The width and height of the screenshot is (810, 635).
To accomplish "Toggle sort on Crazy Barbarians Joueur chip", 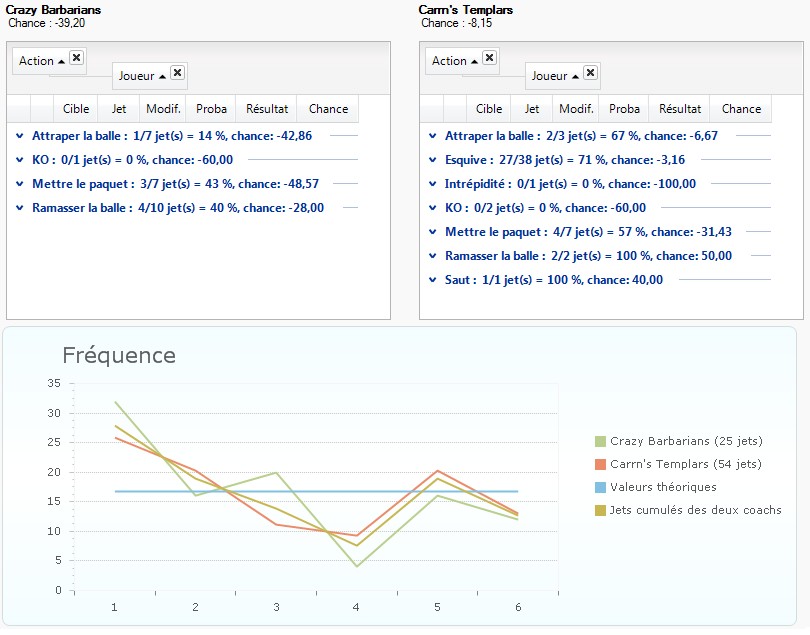I will (137, 76).
